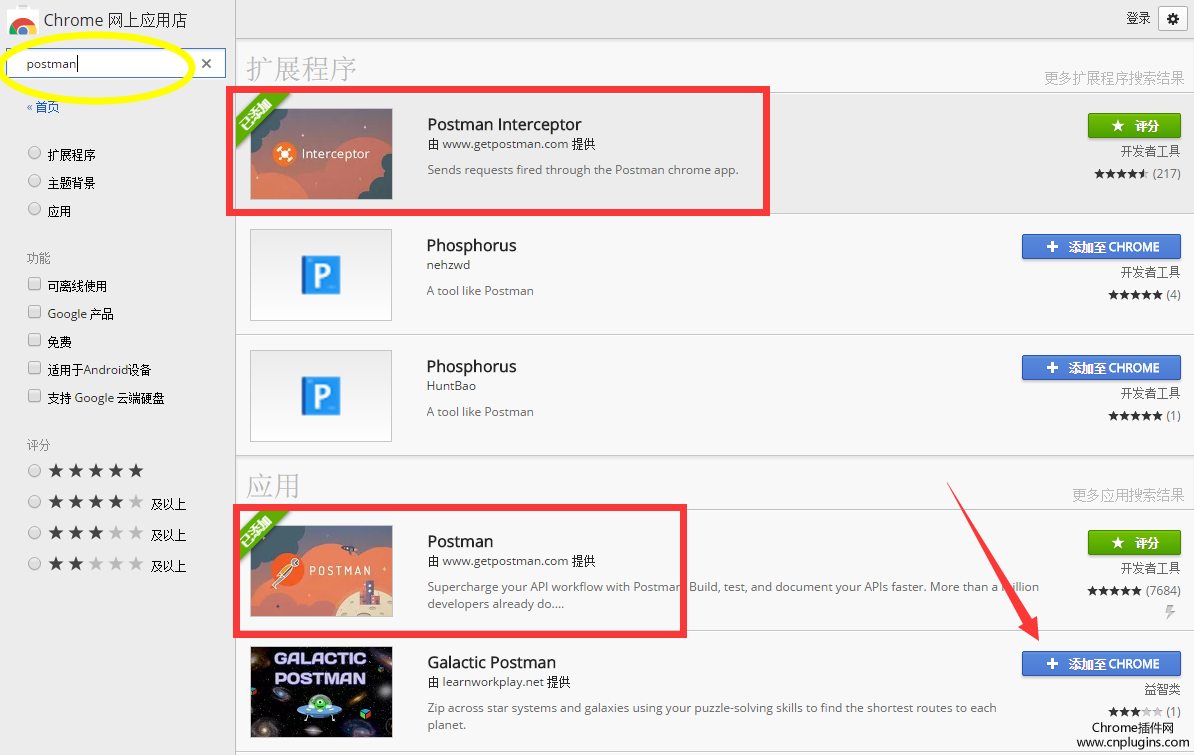
Task: Click 添加至CHROME for Galactic Postman
Action: tap(1101, 664)
